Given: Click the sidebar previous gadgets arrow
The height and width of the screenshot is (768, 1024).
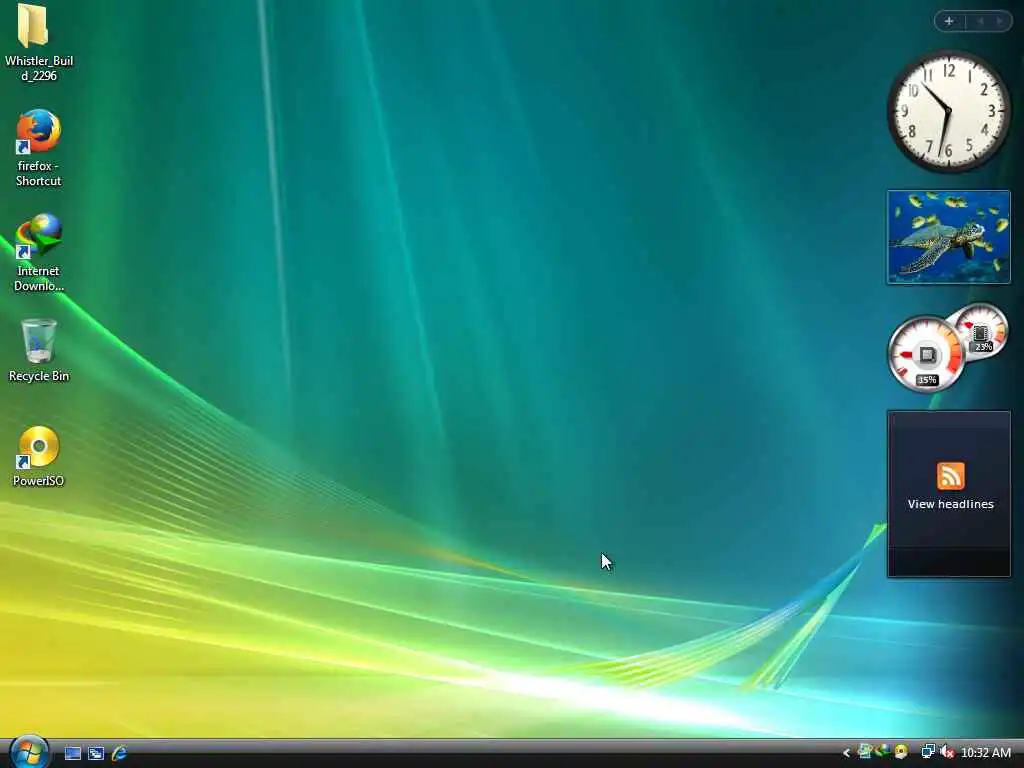Looking at the screenshot, I should (x=980, y=22).
